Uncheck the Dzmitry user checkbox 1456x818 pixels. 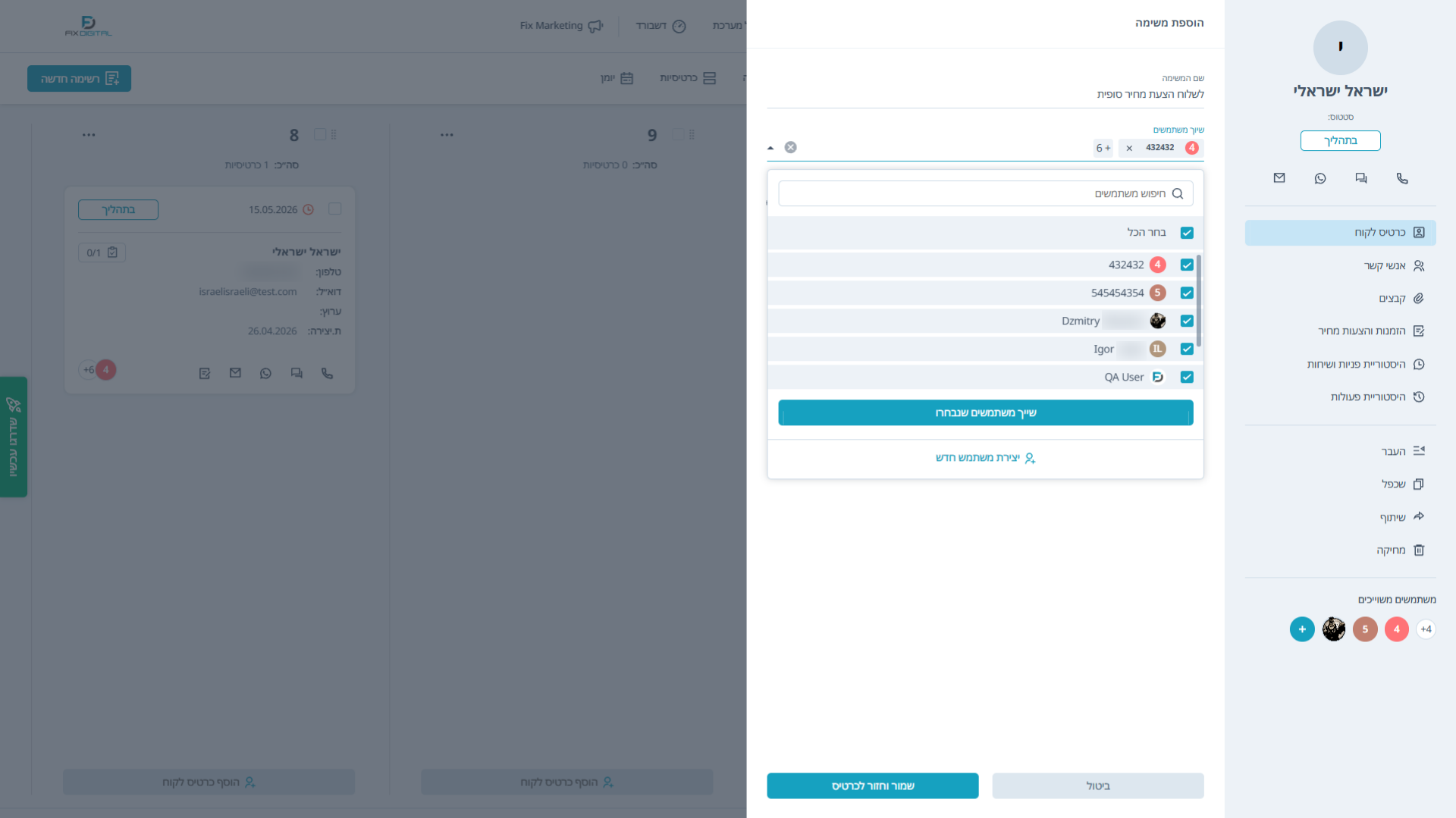1187,321
